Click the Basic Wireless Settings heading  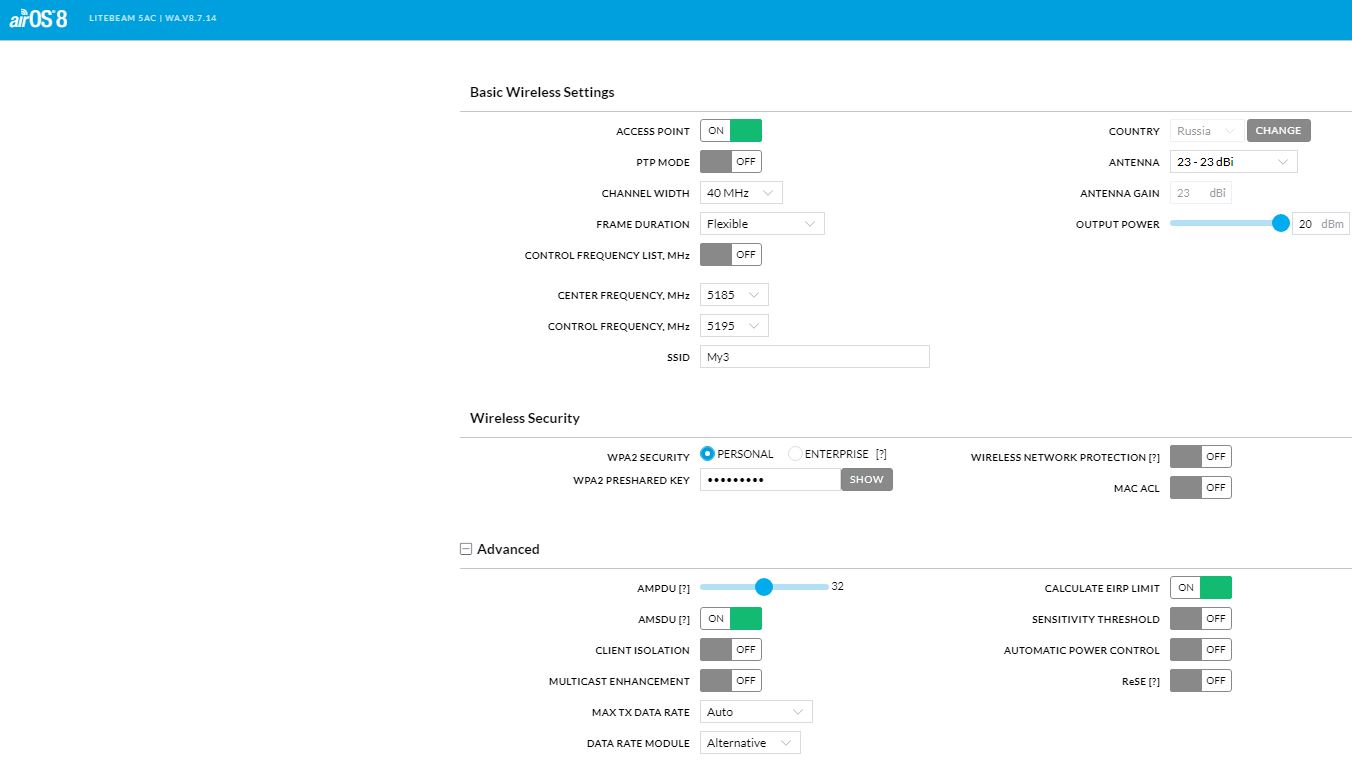click(542, 92)
